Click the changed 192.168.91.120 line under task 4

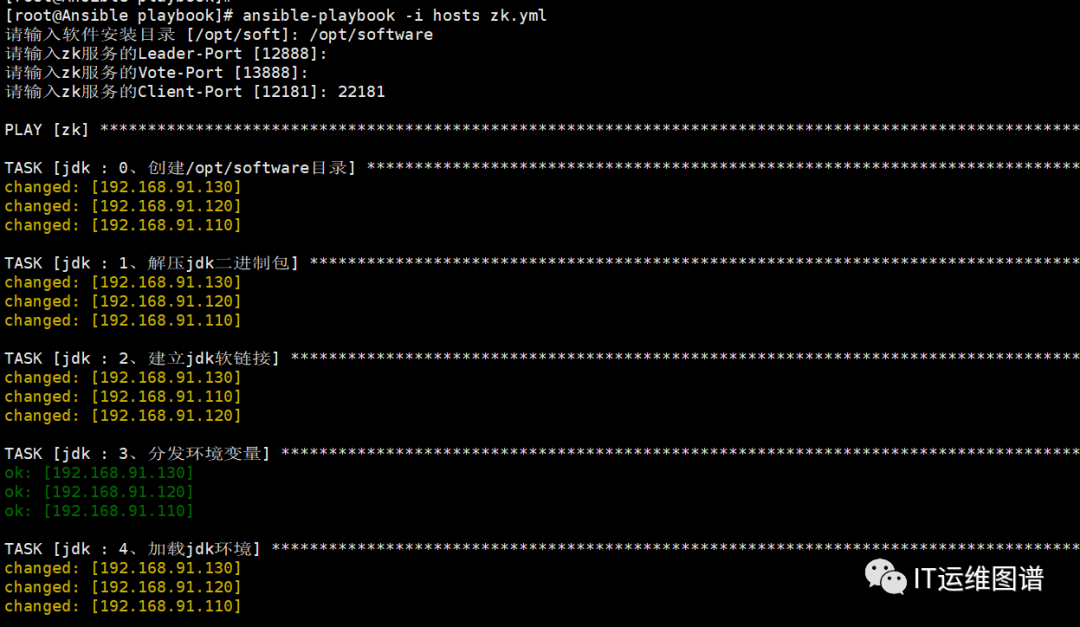click(x=123, y=587)
